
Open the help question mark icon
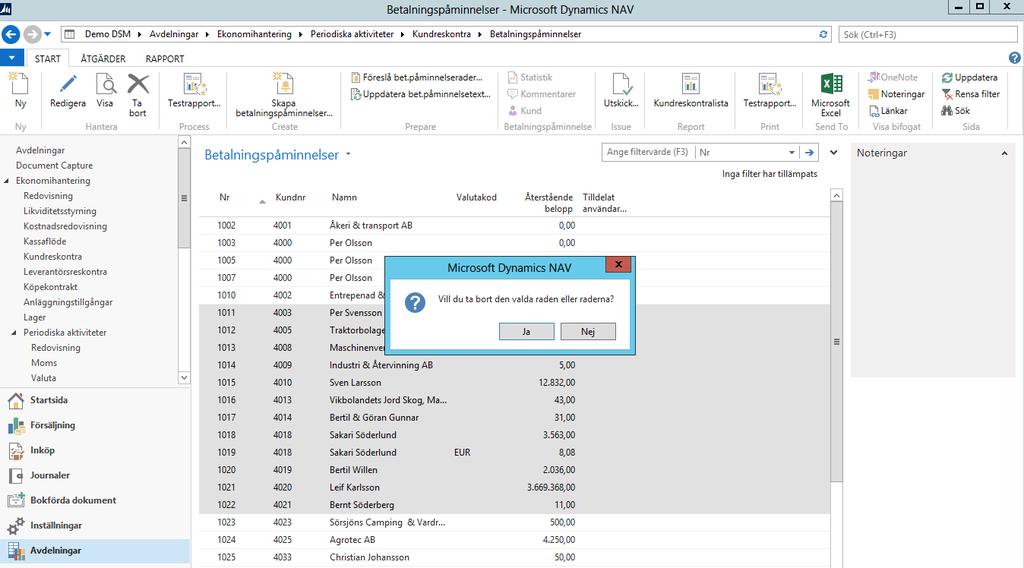[1014, 58]
